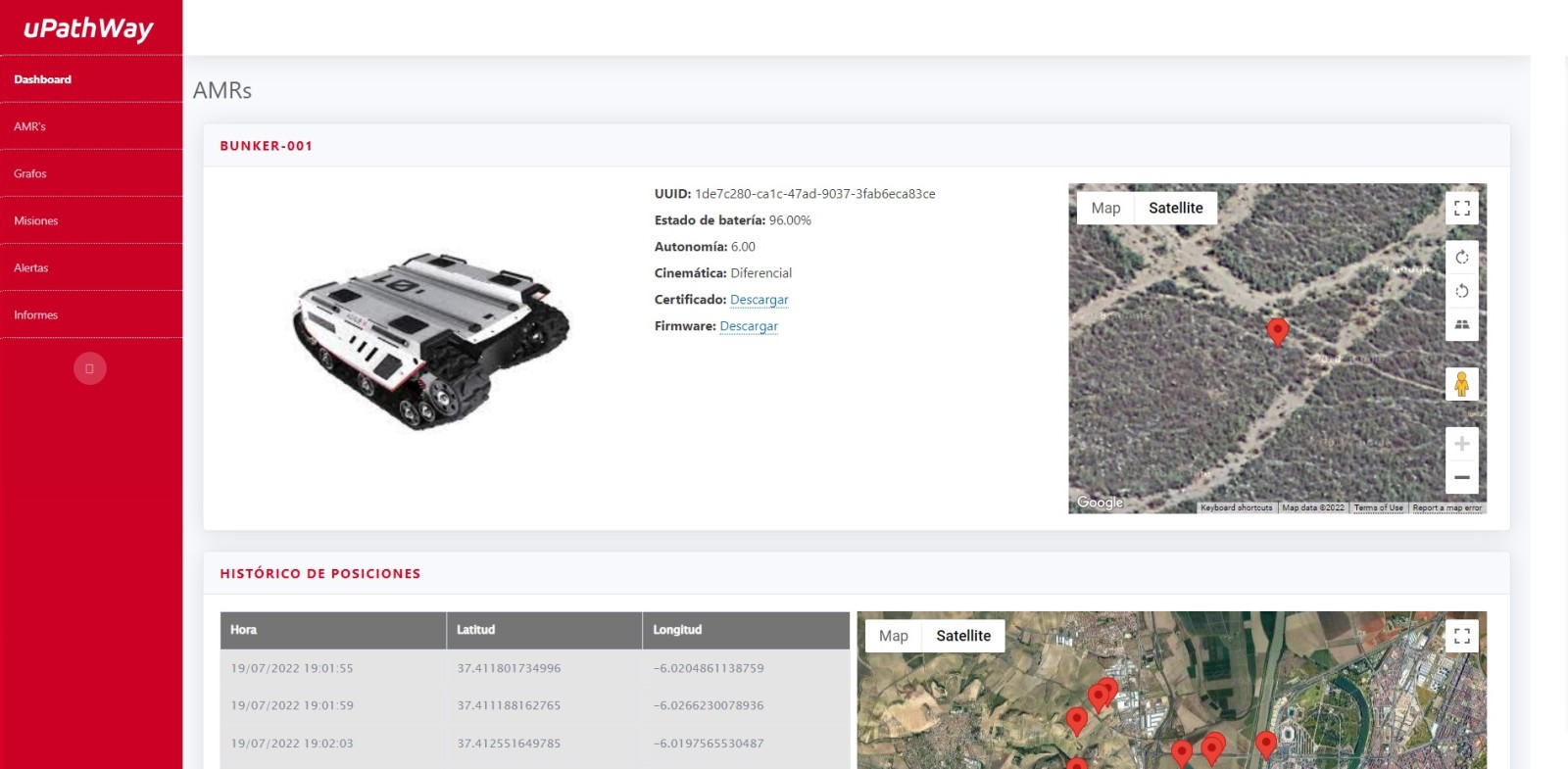
Task: Open the Alertas section
Action: [31, 267]
